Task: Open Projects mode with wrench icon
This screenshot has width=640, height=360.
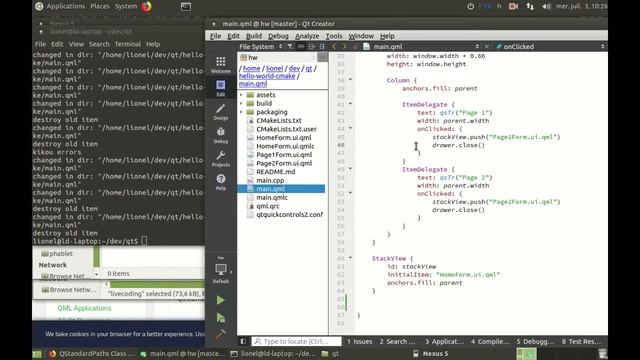Action: pos(221,158)
